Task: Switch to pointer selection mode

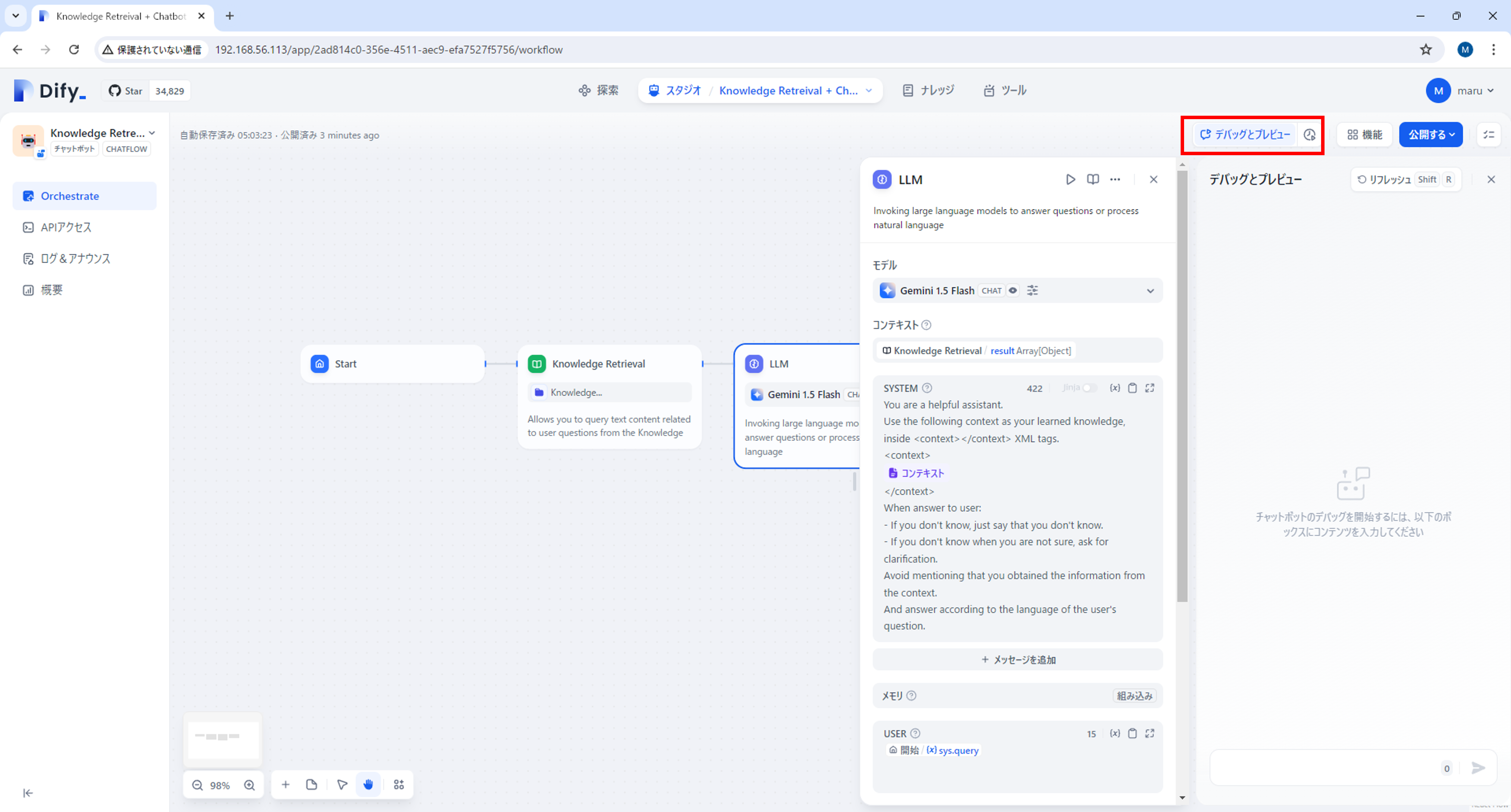Action: (x=342, y=785)
